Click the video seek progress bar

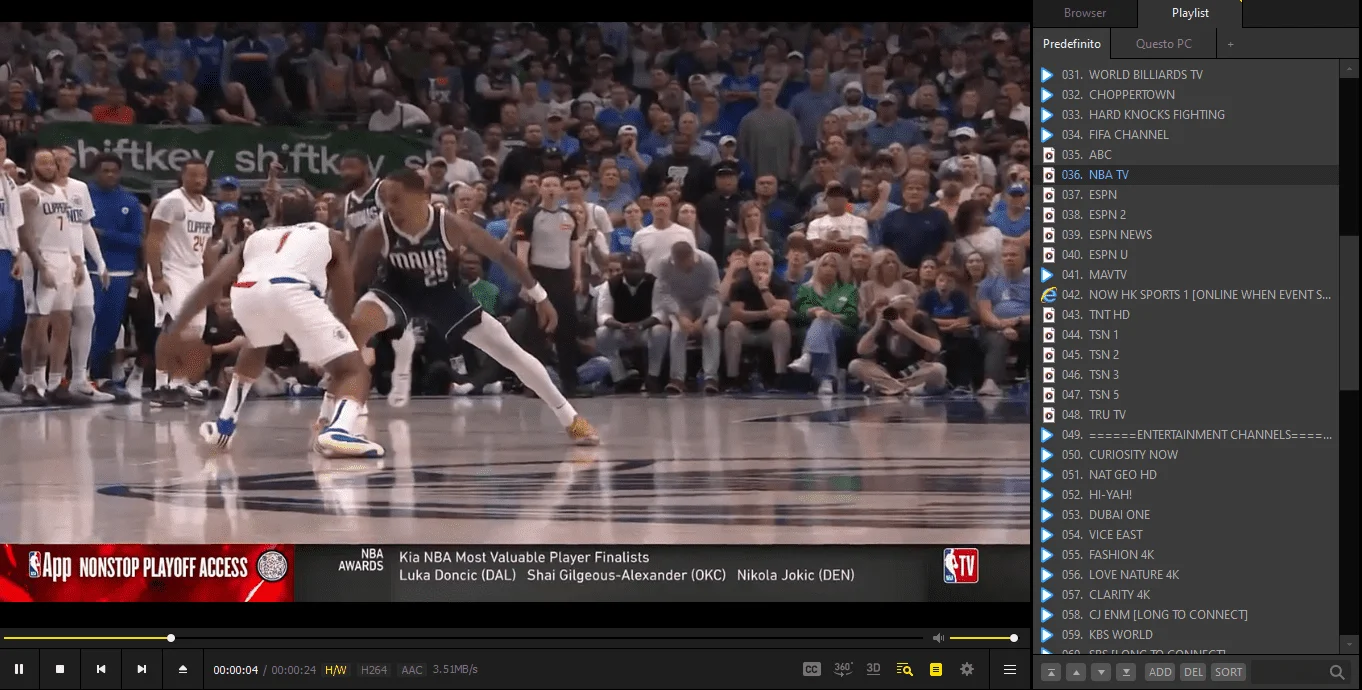(464, 638)
